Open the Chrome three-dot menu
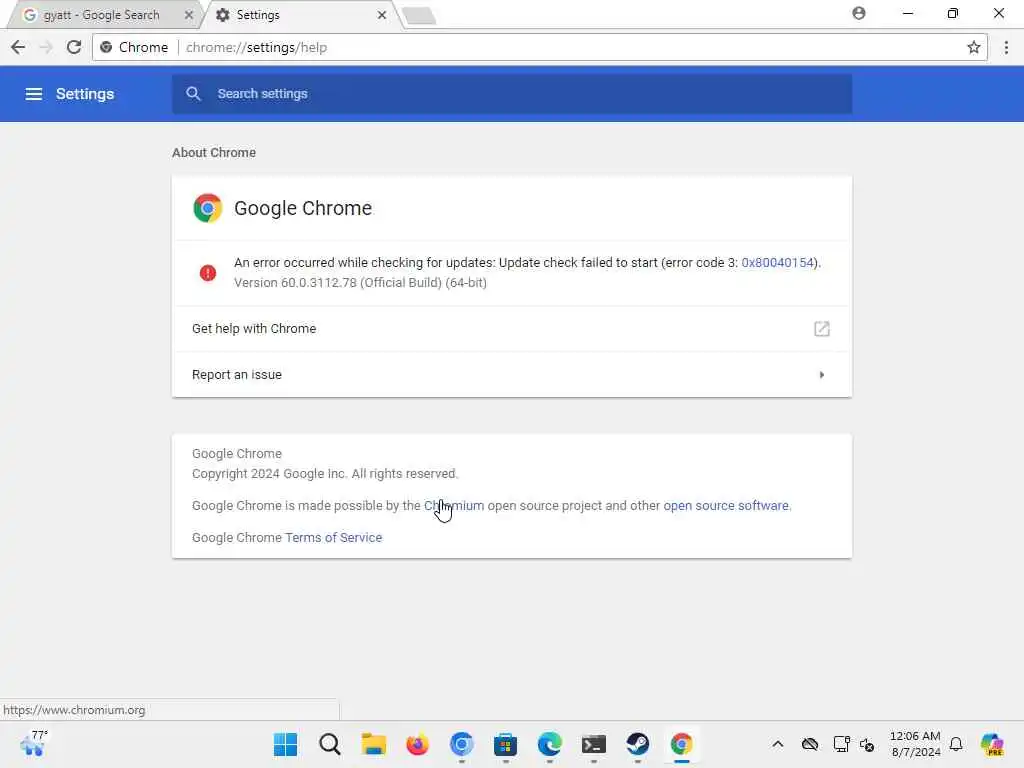The image size is (1024, 768). coord(1006,47)
